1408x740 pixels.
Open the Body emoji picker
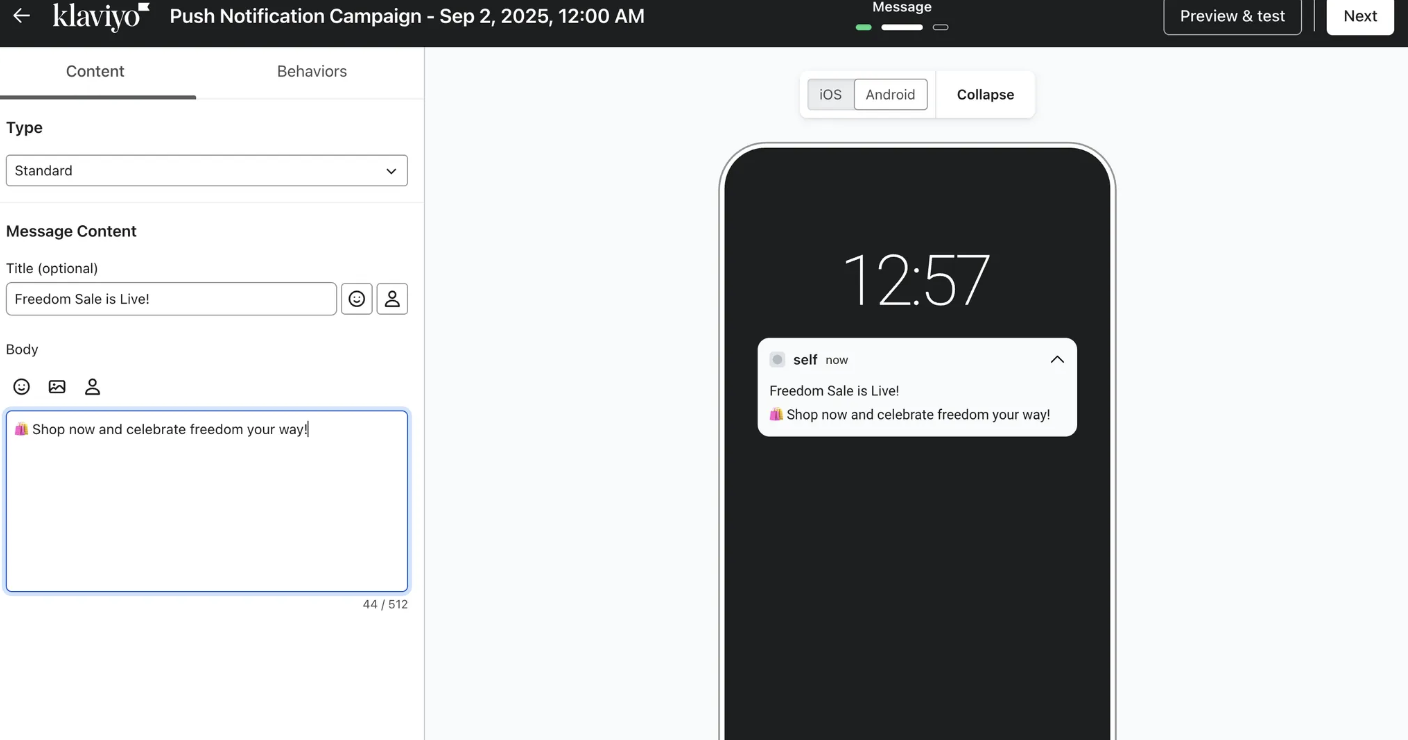click(21, 387)
